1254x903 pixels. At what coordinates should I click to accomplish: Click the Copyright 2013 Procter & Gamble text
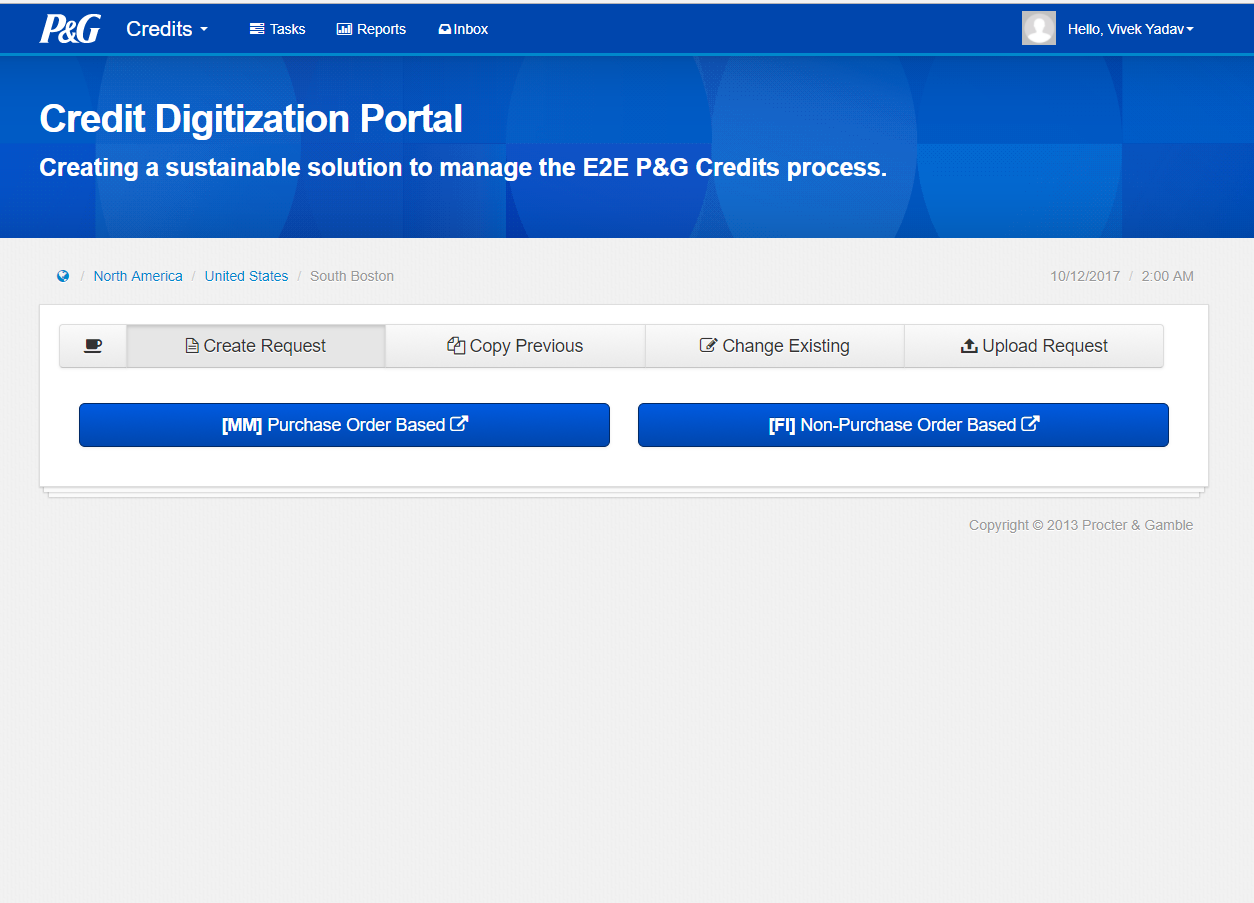coord(1081,525)
